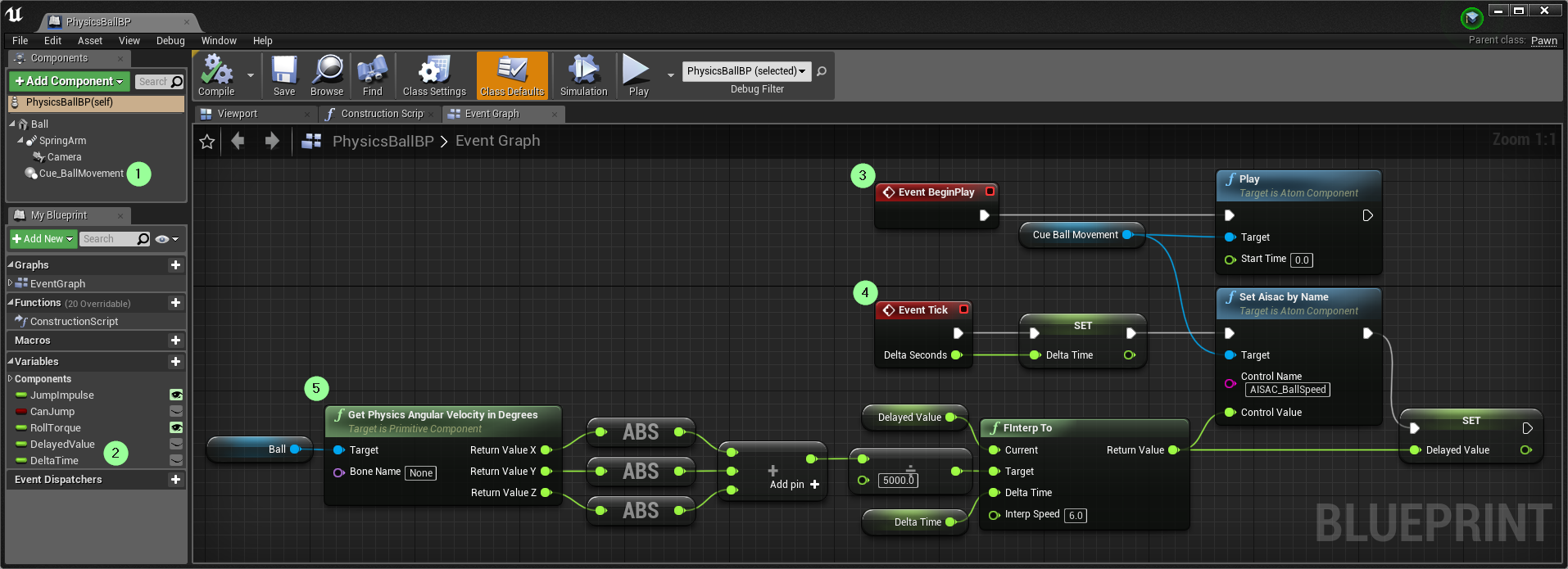Switch to the Construction Script tab

[x=380, y=115]
